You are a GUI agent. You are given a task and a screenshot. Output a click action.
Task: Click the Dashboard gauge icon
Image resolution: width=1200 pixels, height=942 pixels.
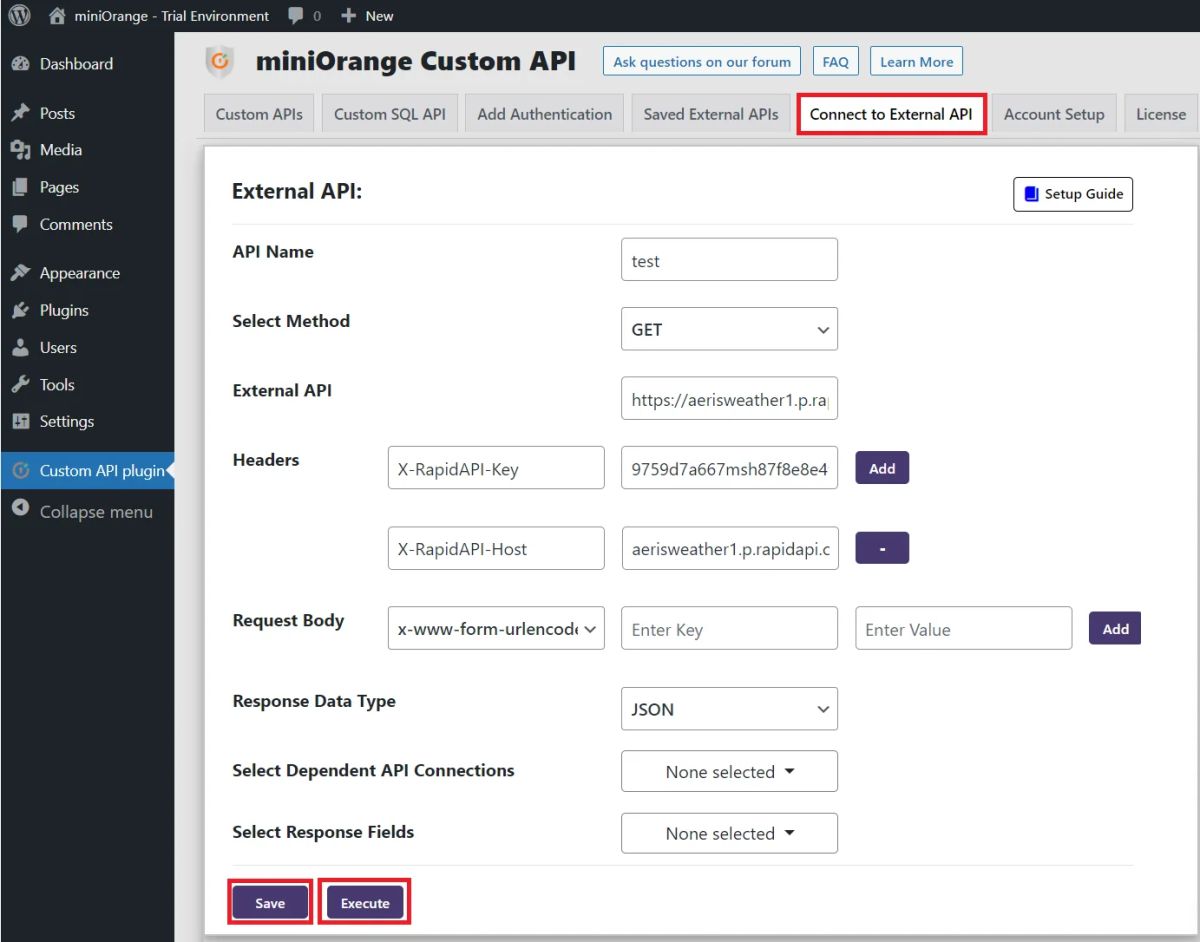20,64
